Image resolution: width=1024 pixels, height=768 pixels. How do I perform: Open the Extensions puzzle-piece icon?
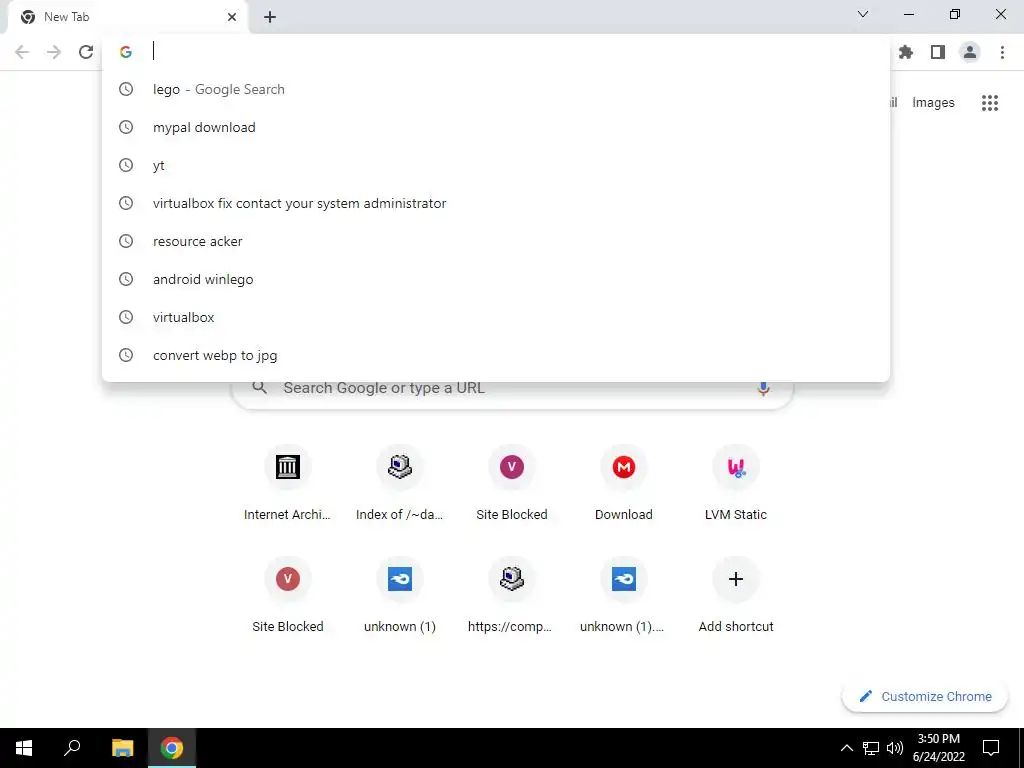click(906, 52)
